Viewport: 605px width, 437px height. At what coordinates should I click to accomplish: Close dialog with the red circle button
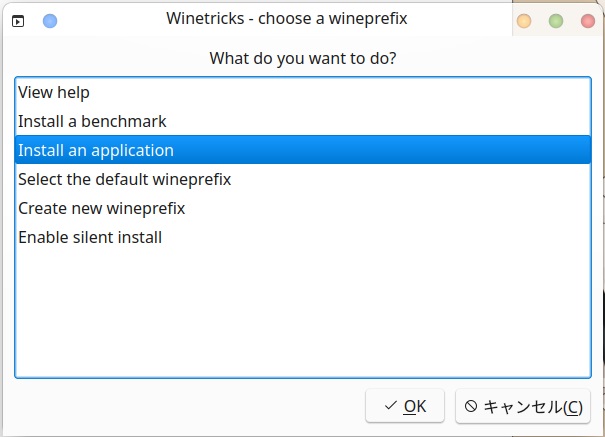pos(587,20)
